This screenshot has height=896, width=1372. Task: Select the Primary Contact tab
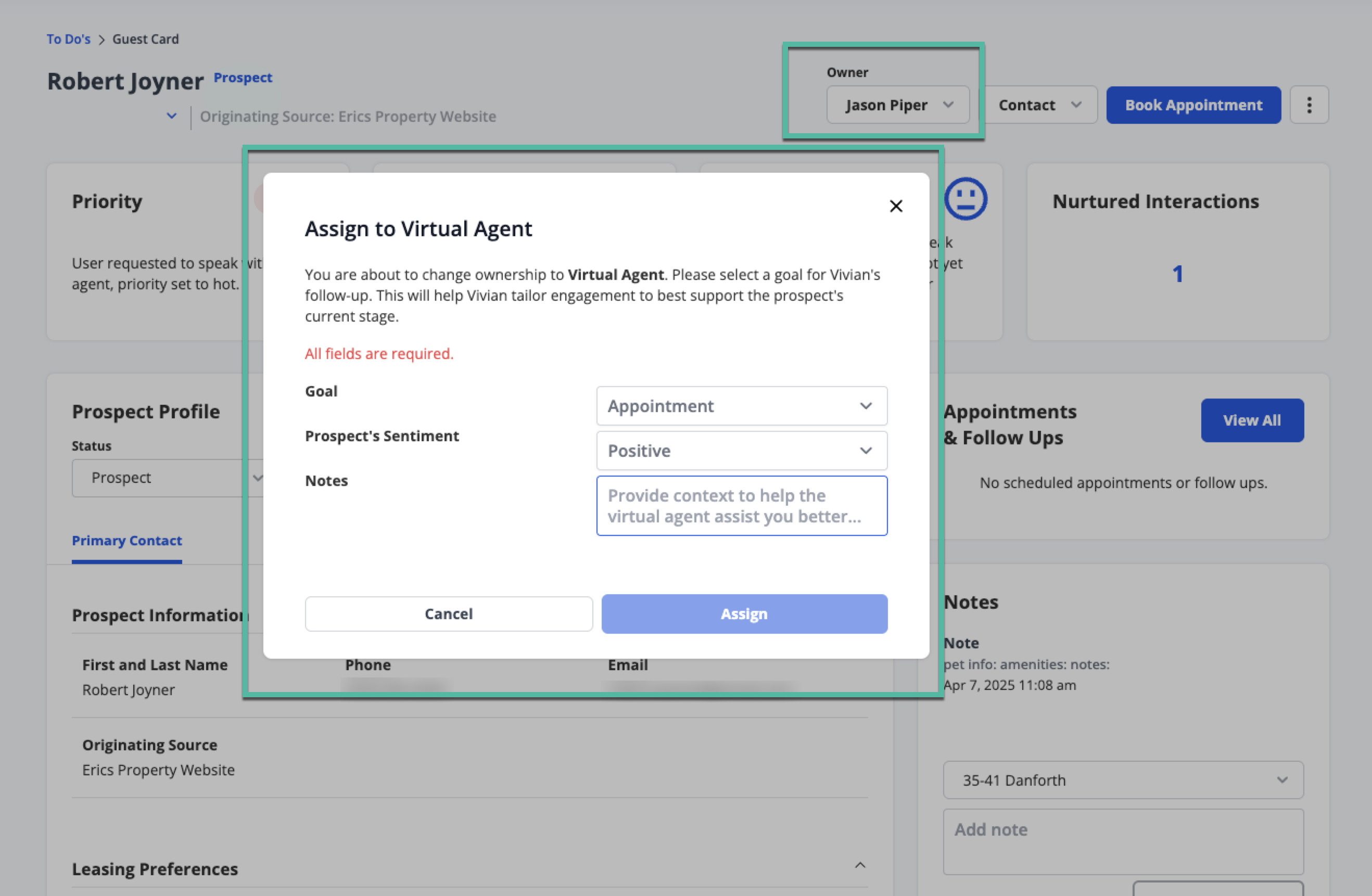coord(127,541)
